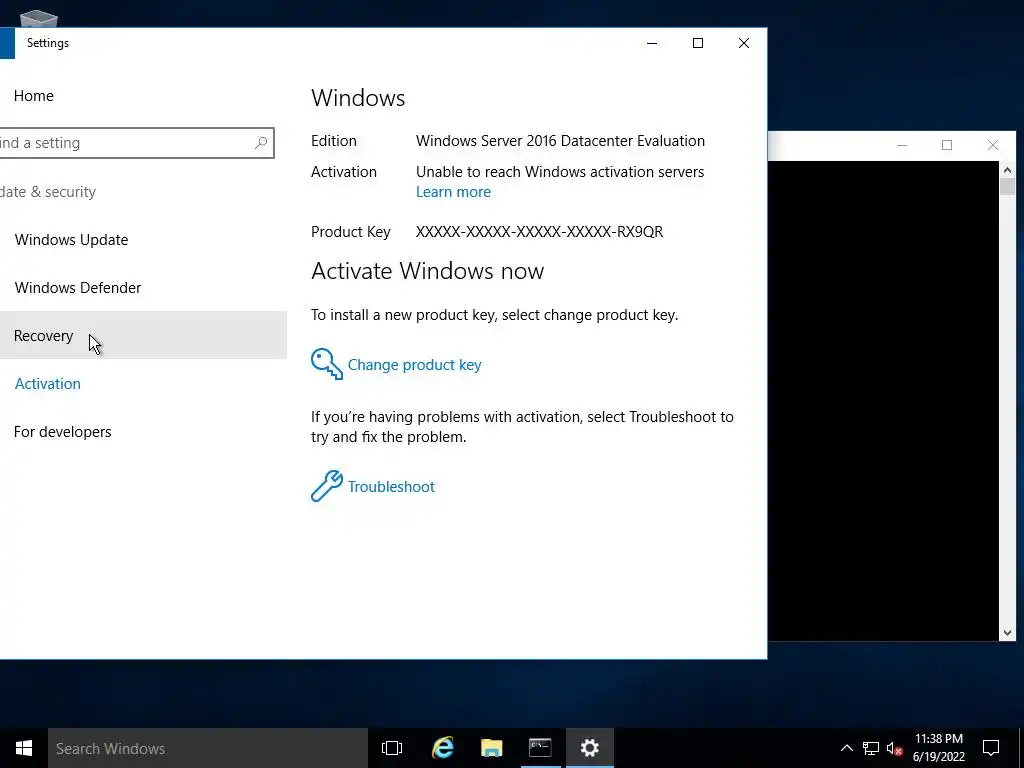This screenshot has height=768, width=1024.
Task: Click the Find a setting search box
Action: [x=136, y=143]
